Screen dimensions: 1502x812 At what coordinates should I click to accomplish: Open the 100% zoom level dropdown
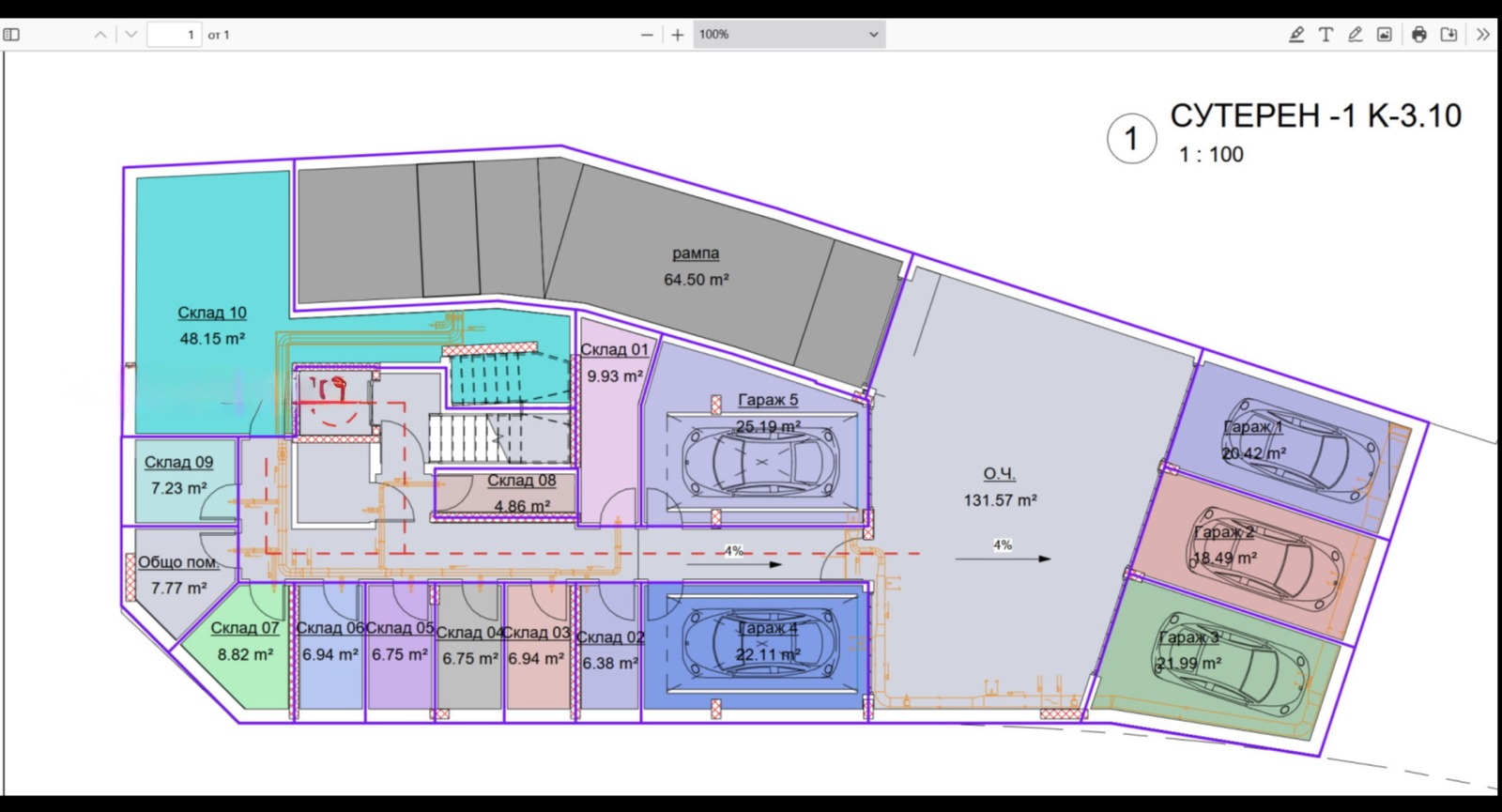[x=789, y=35]
